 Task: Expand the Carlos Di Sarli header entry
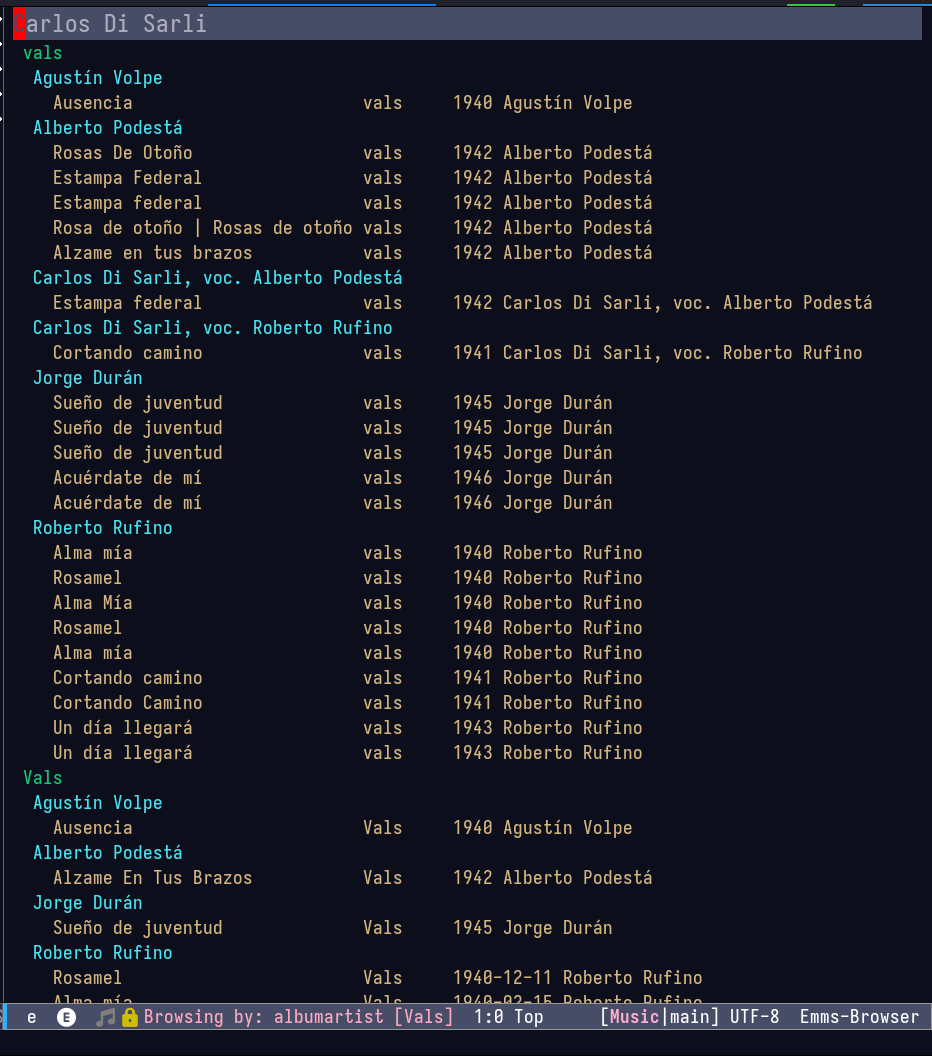pyautogui.click(x=110, y=24)
